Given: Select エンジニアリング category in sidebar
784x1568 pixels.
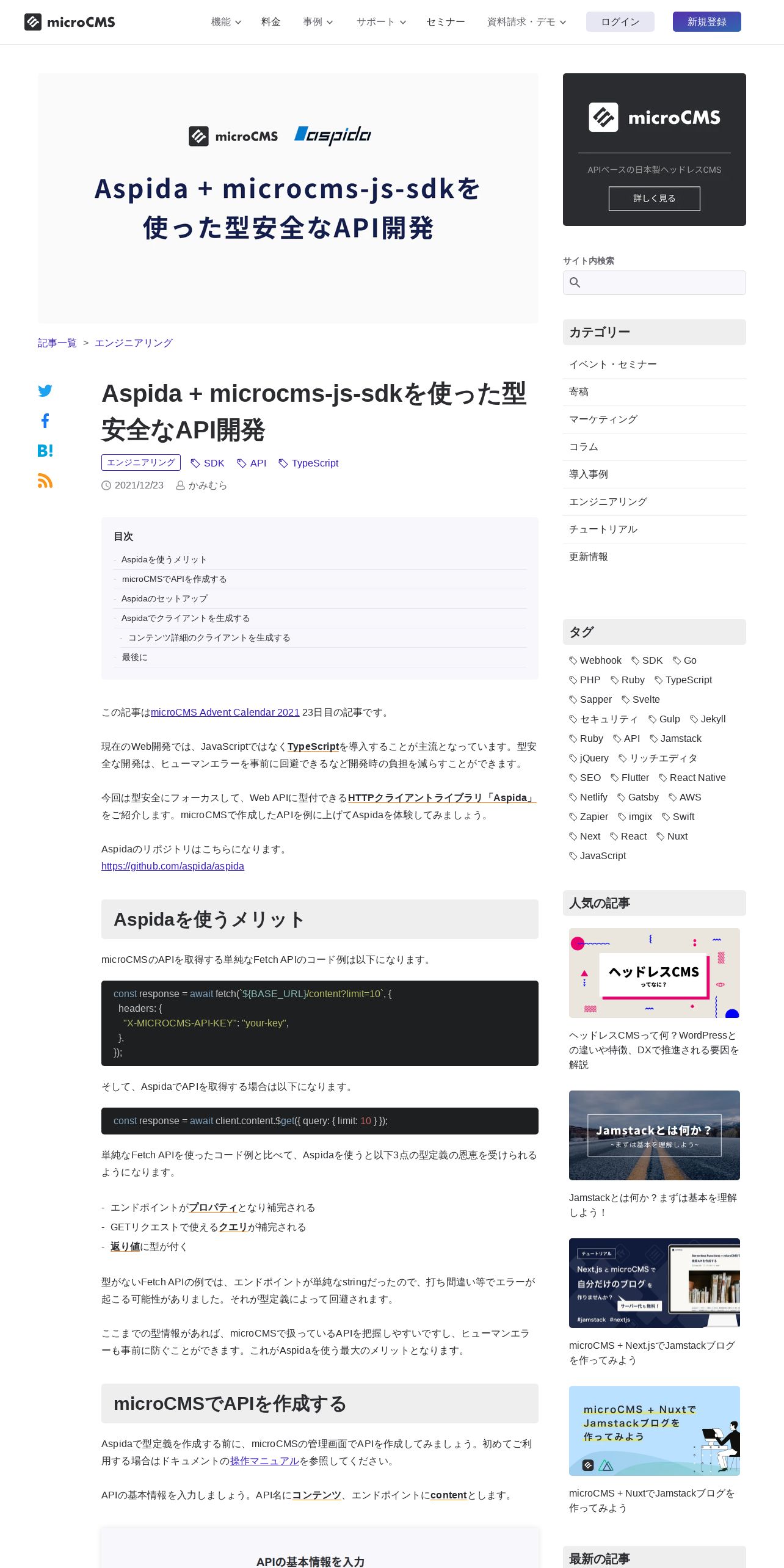Looking at the screenshot, I should (655, 502).
